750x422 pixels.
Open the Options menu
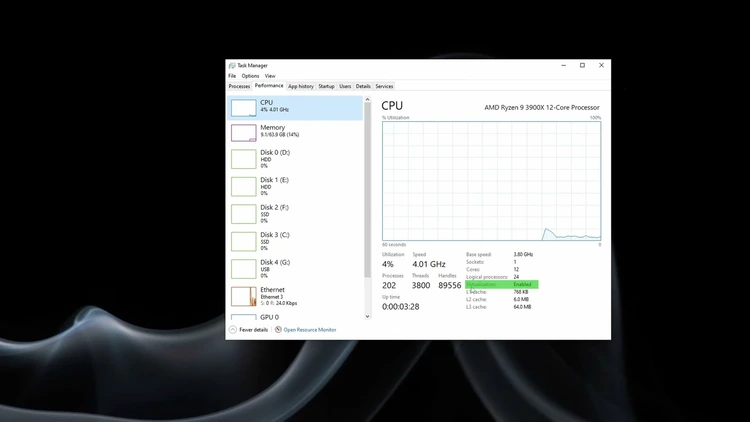[250, 76]
